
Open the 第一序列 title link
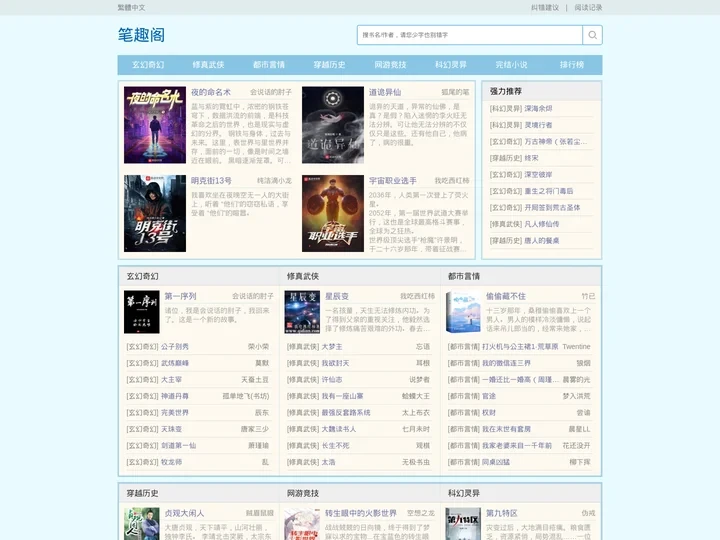(x=180, y=296)
